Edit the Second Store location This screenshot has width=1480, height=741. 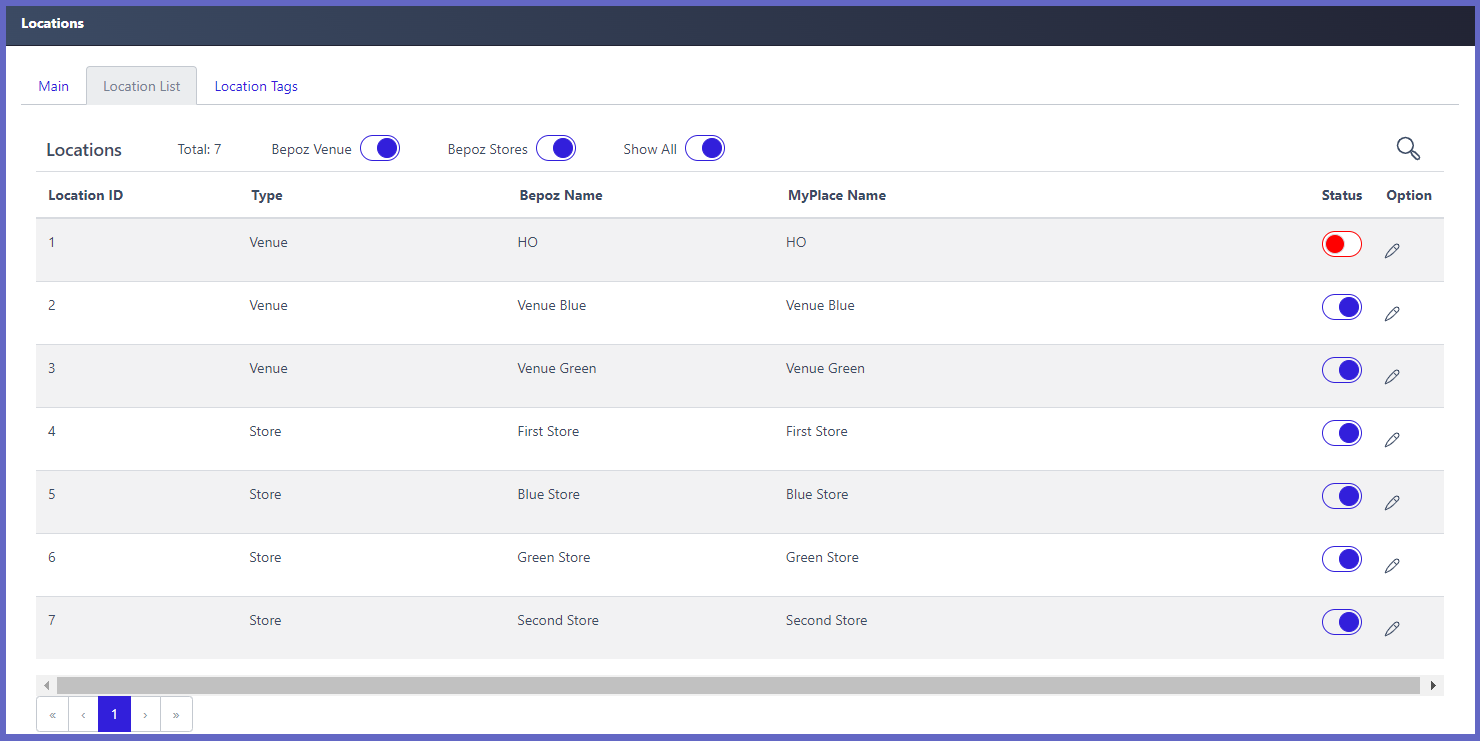pos(1392,629)
